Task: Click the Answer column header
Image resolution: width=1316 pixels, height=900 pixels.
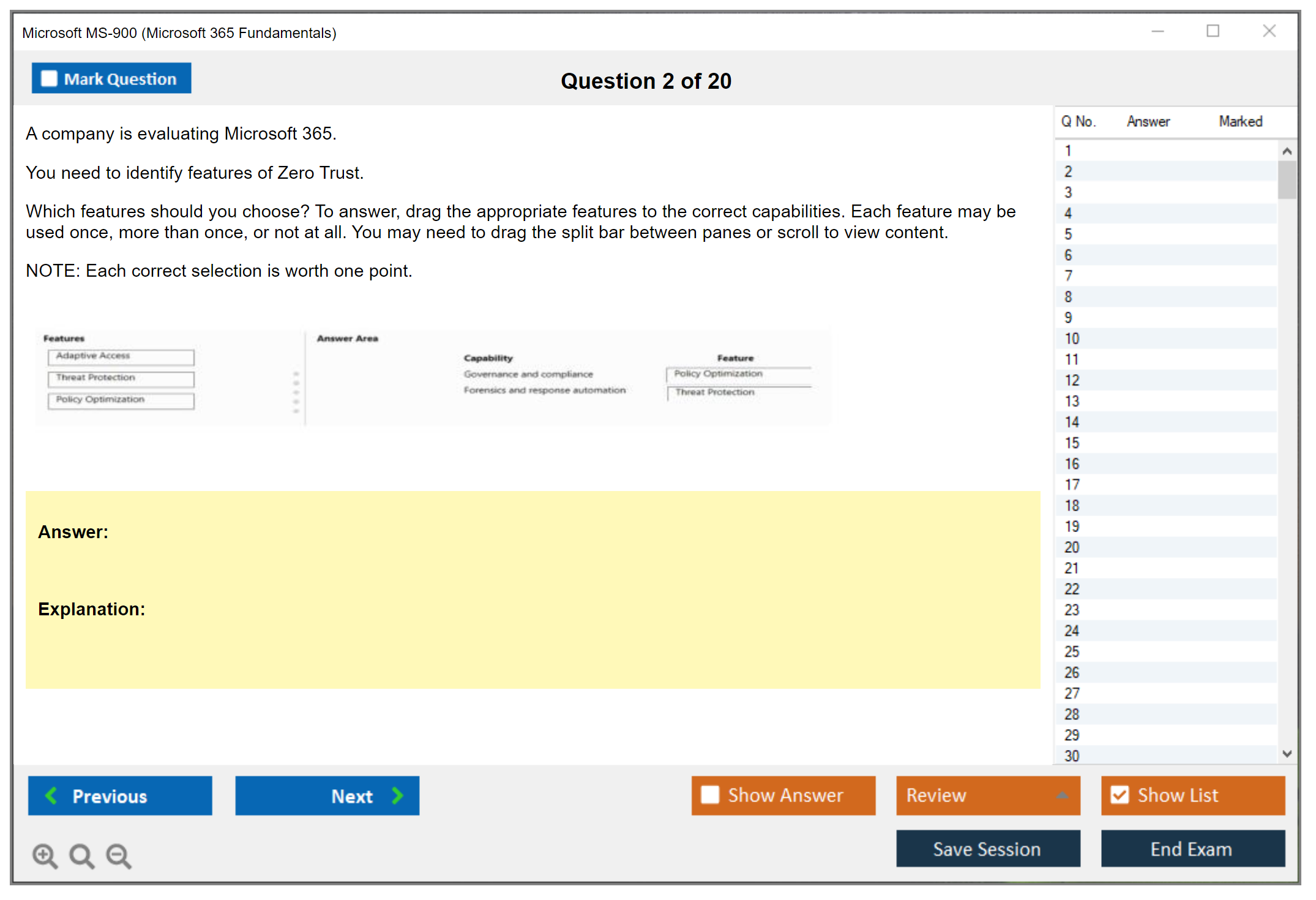Action: (x=1148, y=121)
